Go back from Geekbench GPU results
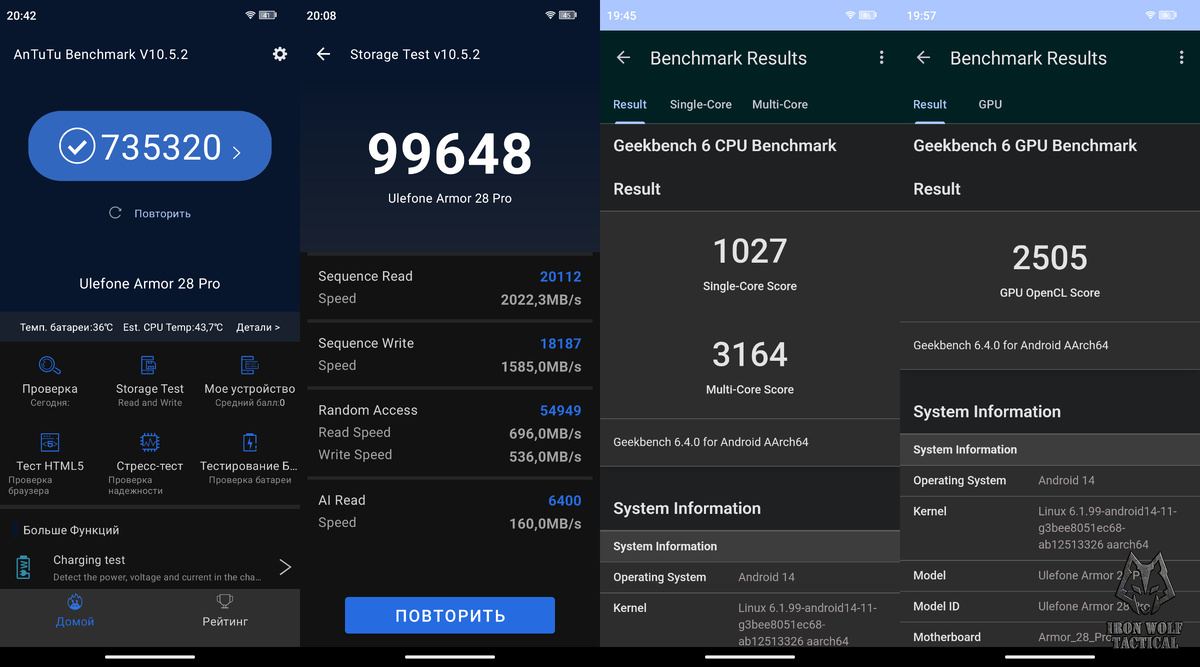 923,58
